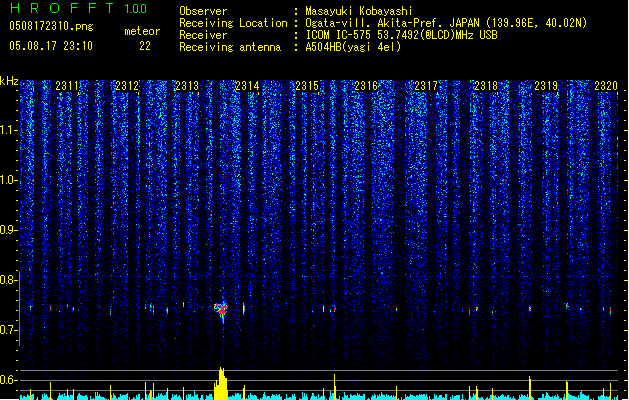629x400 pixels.
Task: Click the 'meteor' count label
Action: 142,31
